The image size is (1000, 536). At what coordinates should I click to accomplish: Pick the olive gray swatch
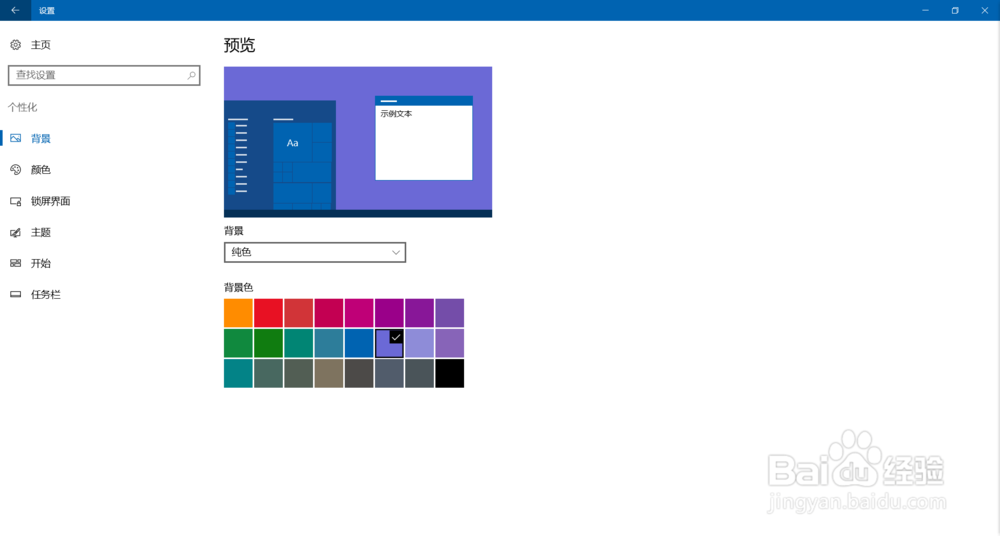(x=298, y=374)
